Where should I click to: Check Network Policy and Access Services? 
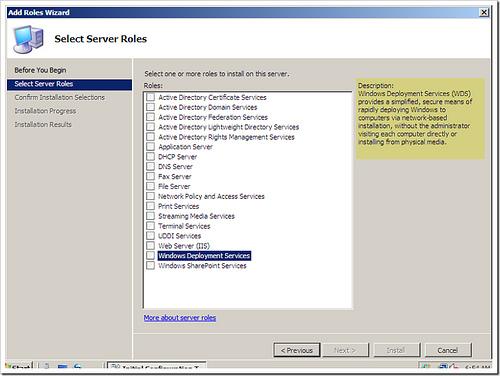pyautogui.click(x=150, y=196)
